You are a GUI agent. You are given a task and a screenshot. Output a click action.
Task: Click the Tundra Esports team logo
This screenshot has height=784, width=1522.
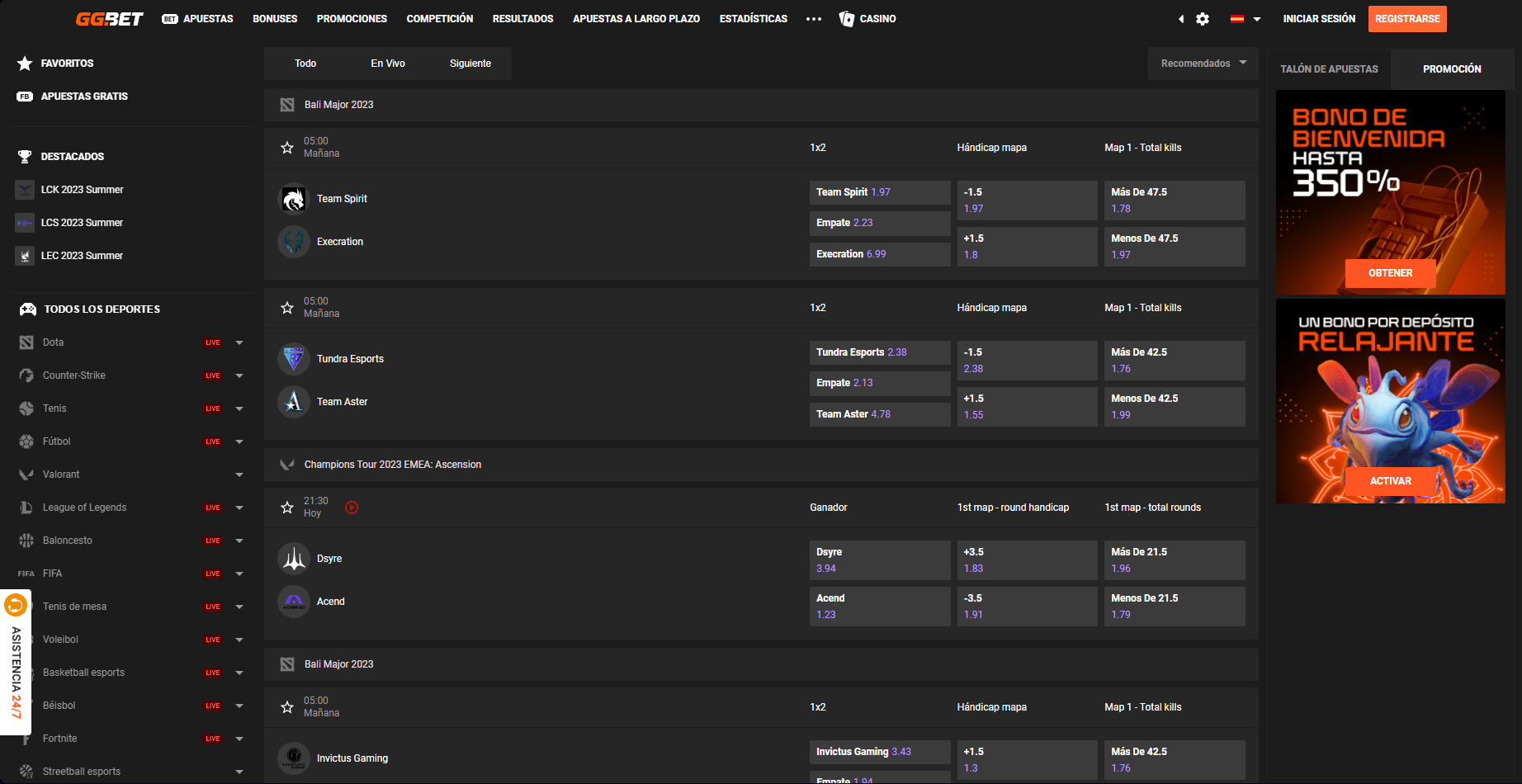[x=294, y=359]
